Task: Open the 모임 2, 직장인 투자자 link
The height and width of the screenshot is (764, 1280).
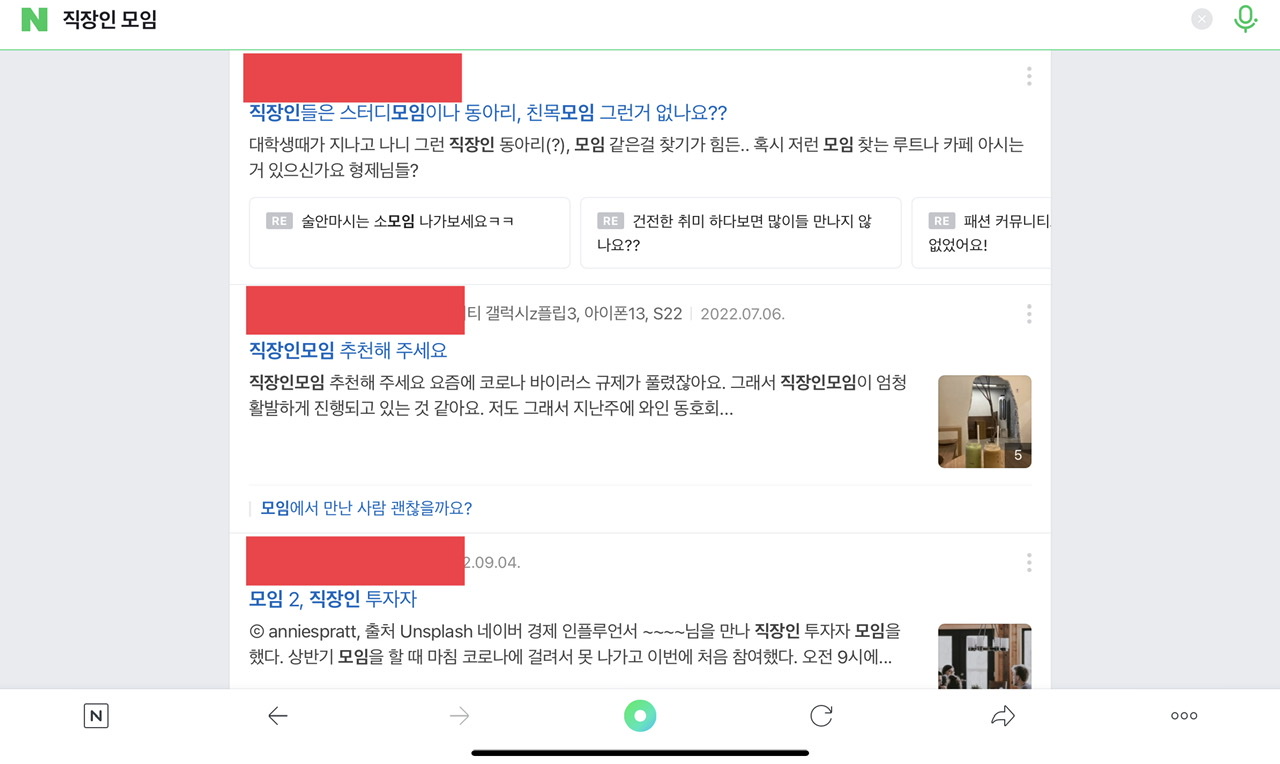Action: pos(333,599)
